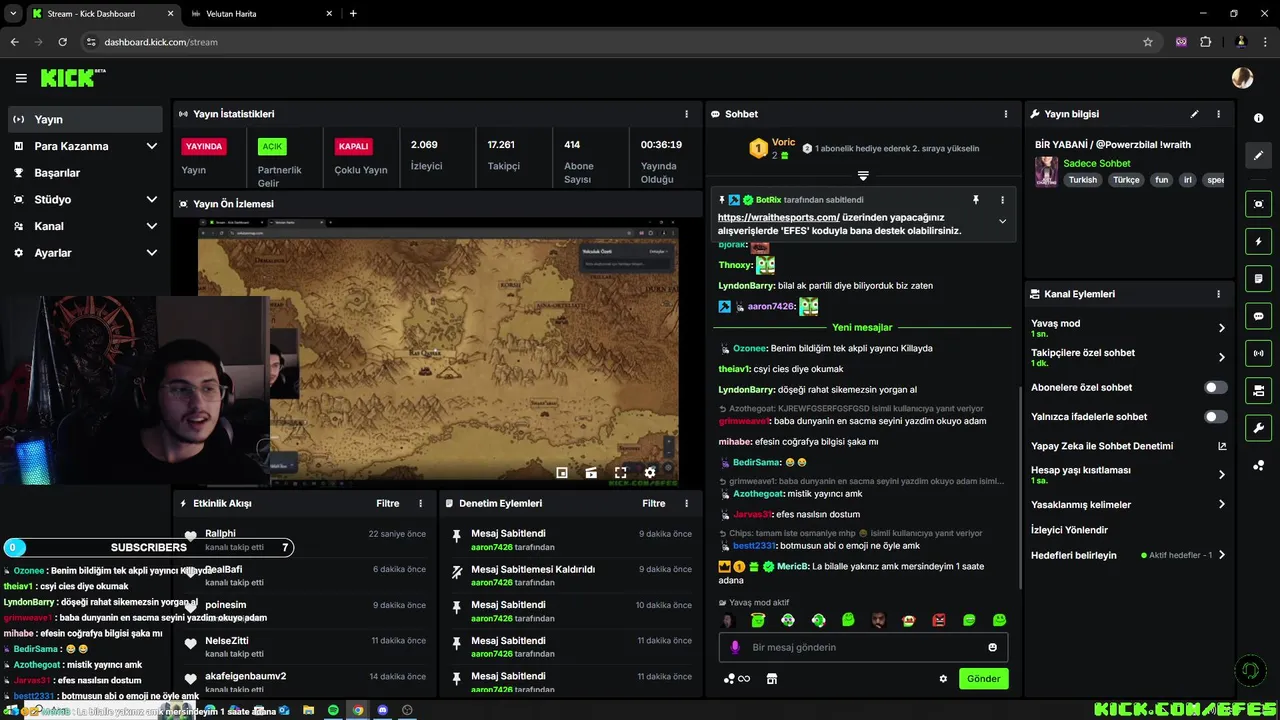Open Yayın İstatistikleri panel options menu
This screenshot has height=720, width=1280.
[x=686, y=114]
